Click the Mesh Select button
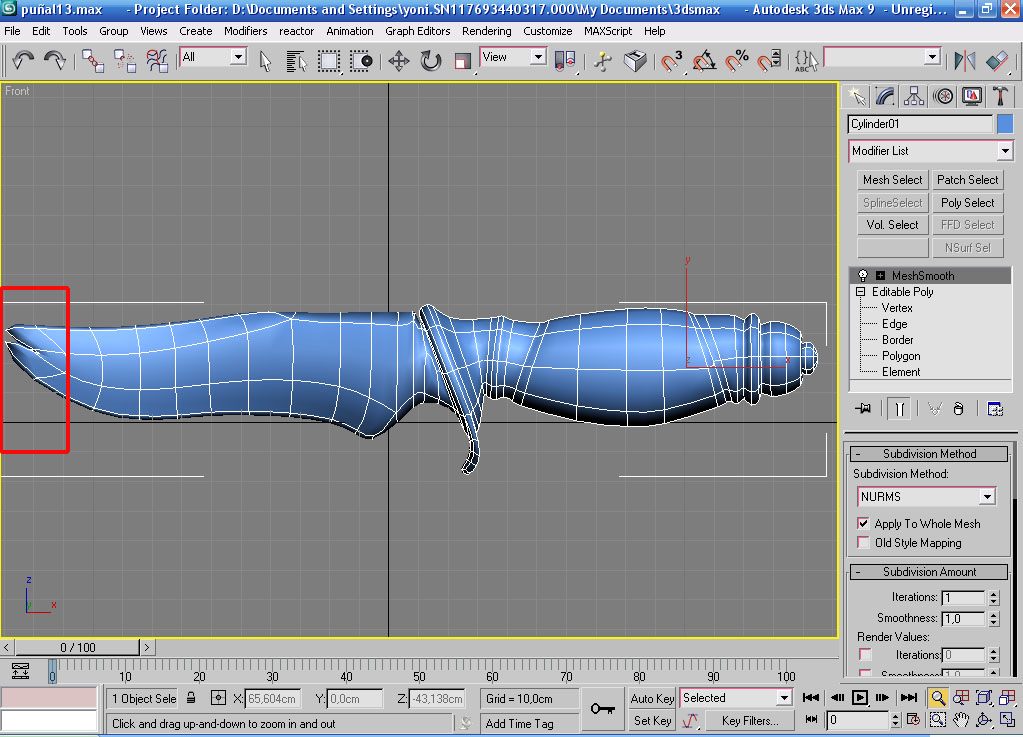Image resolution: width=1023 pixels, height=737 pixels. click(x=892, y=180)
